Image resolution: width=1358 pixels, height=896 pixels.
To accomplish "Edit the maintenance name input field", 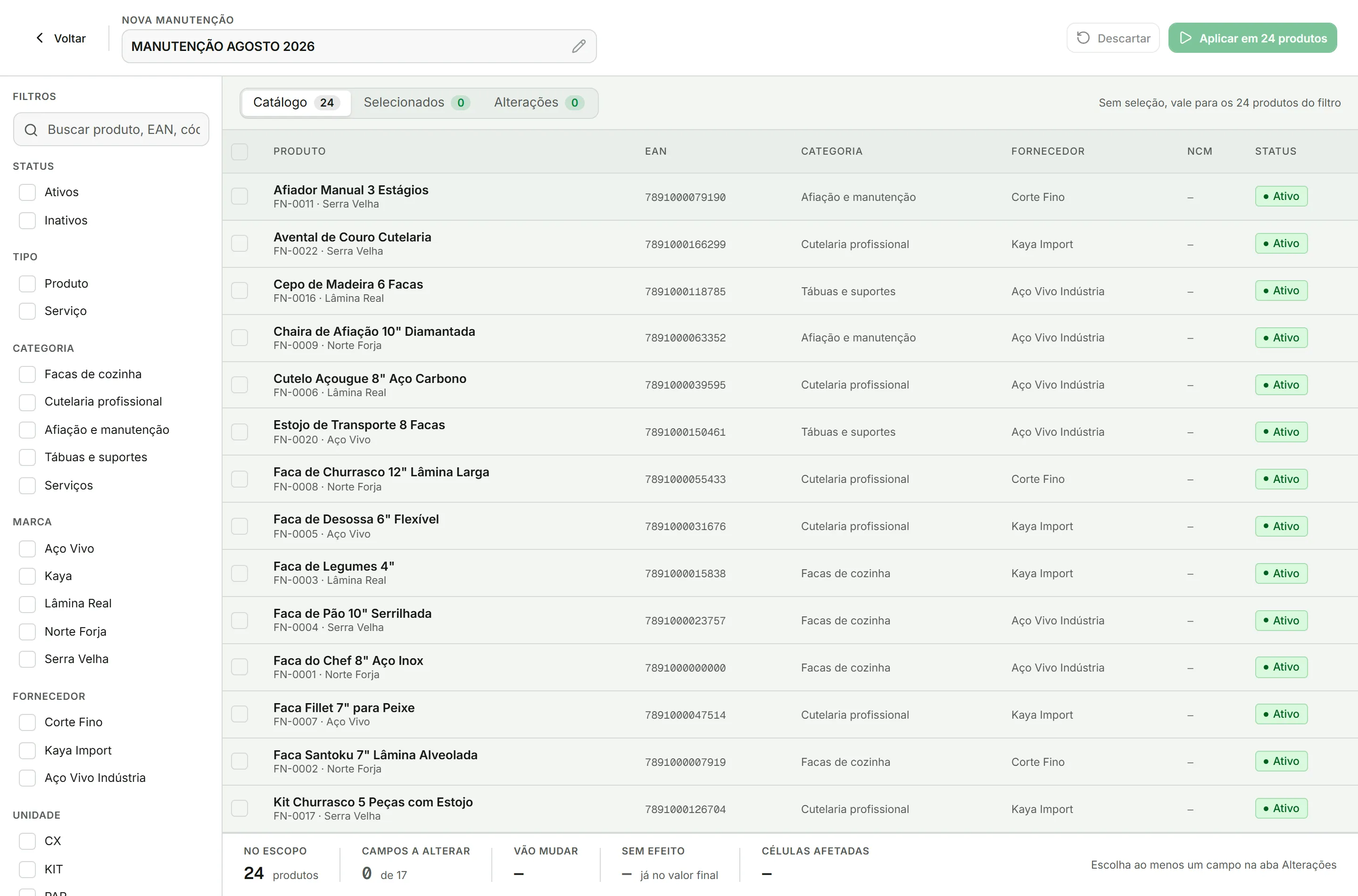I will [359, 46].
